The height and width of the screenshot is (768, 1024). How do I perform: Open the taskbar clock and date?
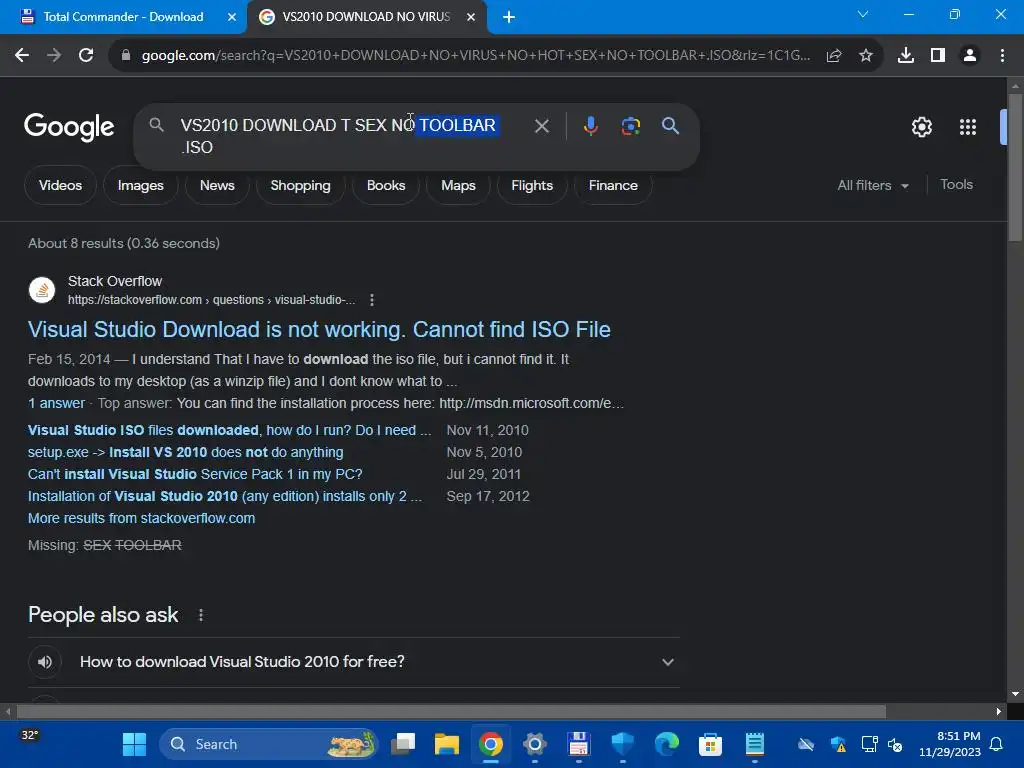[x=949, y=744]
